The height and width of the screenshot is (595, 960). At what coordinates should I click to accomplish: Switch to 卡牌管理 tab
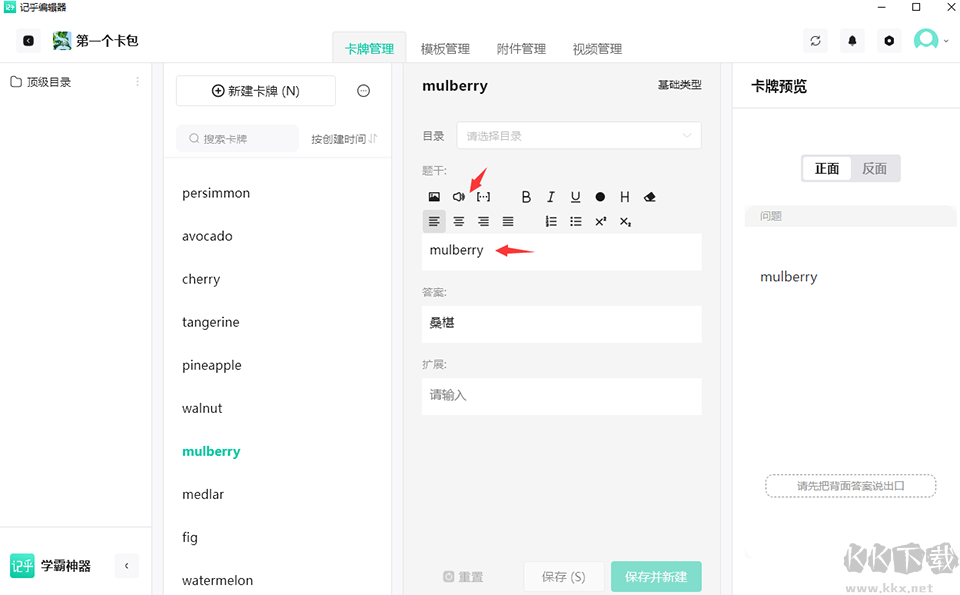pyautogui.click(x=369, y=48)
